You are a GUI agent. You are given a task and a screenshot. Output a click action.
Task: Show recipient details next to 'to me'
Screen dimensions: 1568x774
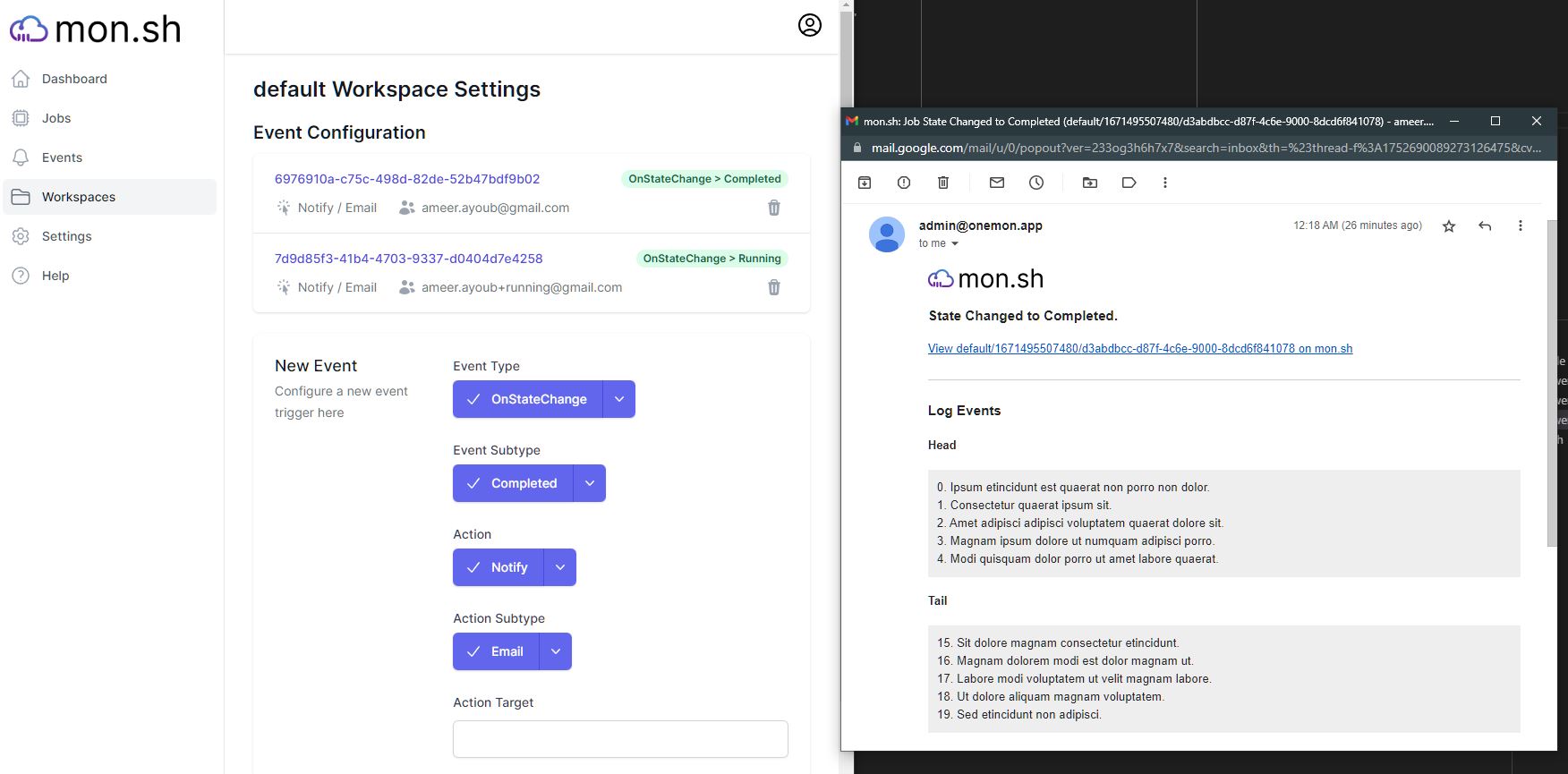[955, 243]
